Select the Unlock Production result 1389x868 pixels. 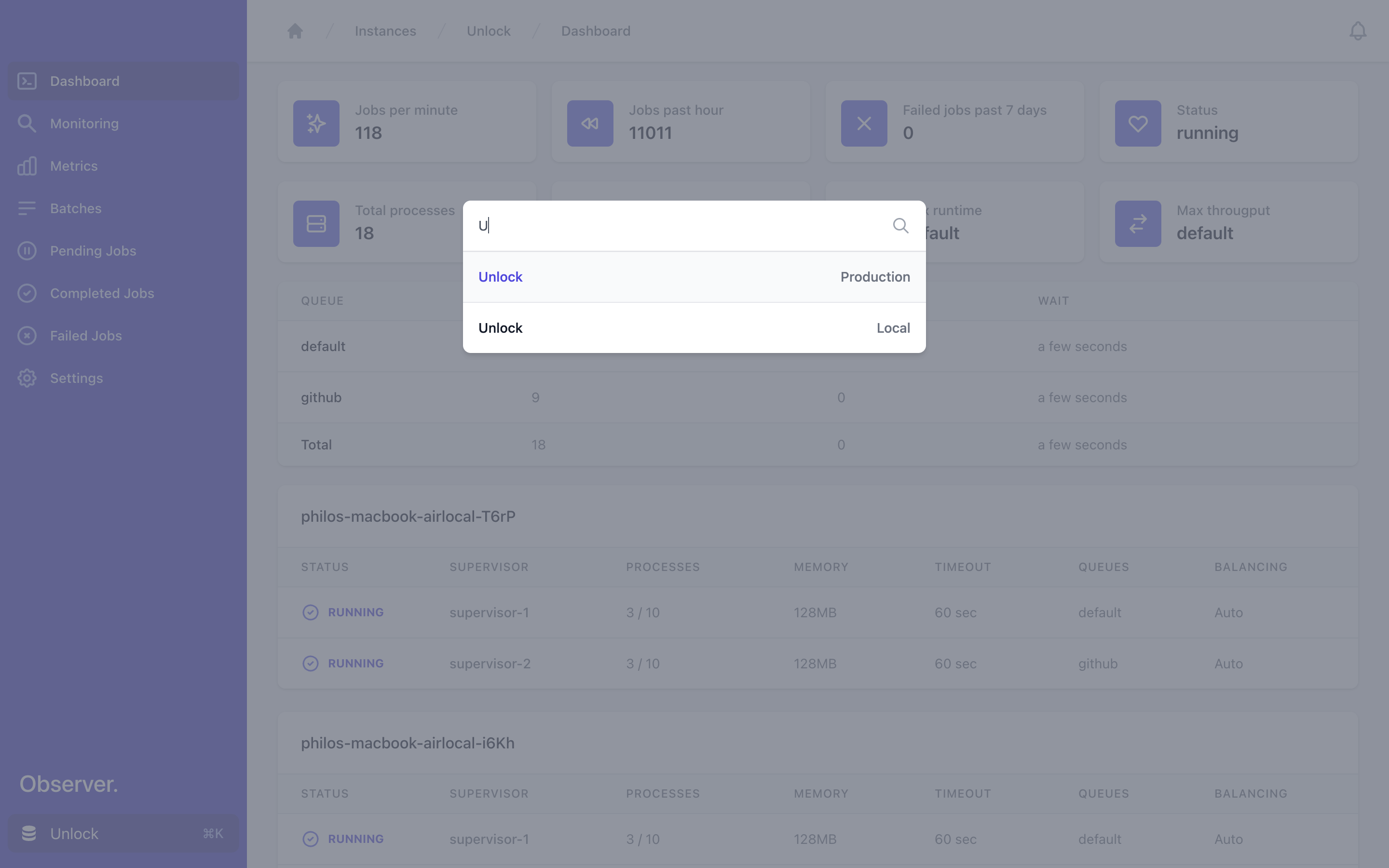(x=694, y=277)
